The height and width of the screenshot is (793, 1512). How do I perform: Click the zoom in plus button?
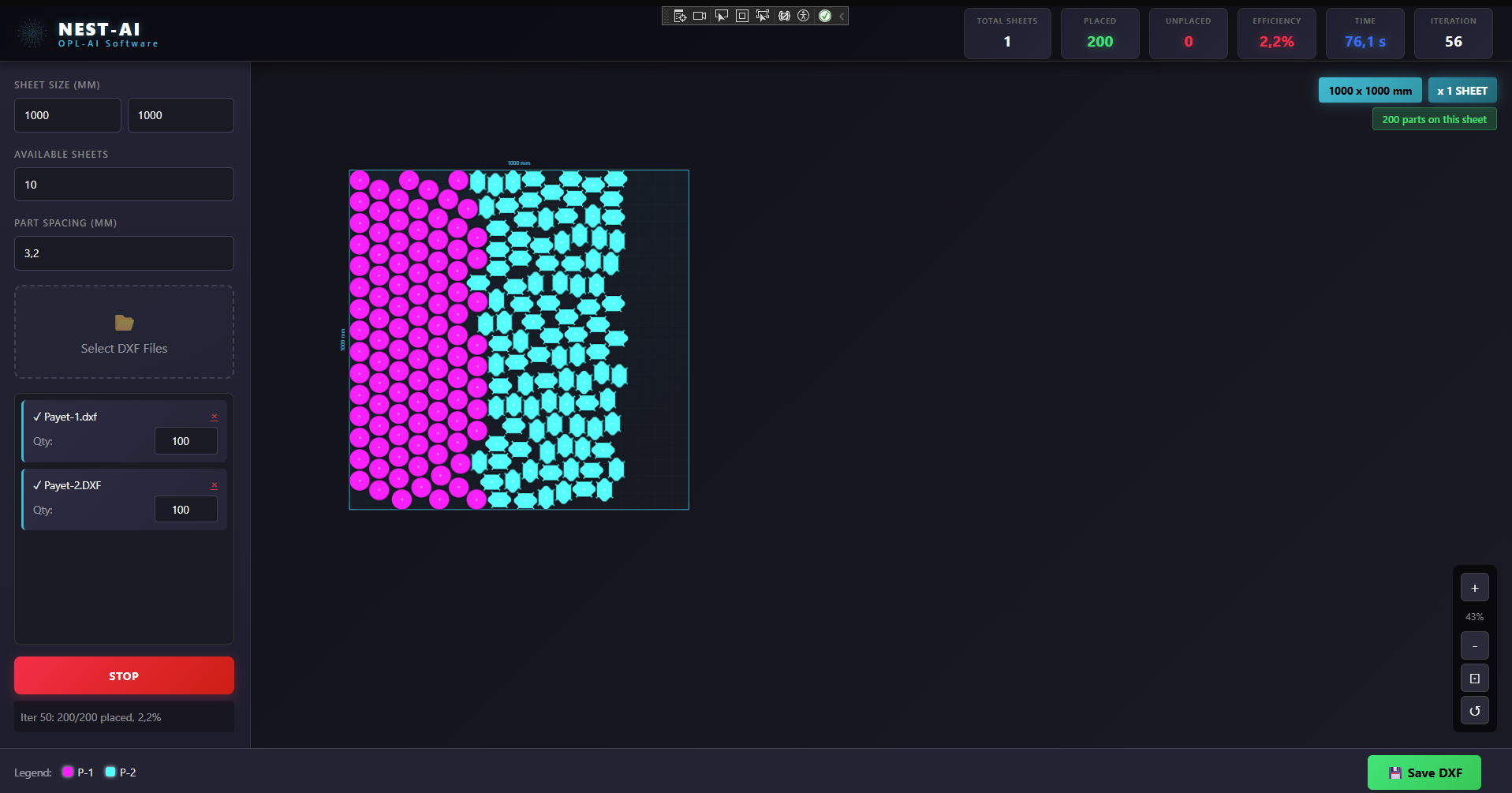tap(1474, 588)
